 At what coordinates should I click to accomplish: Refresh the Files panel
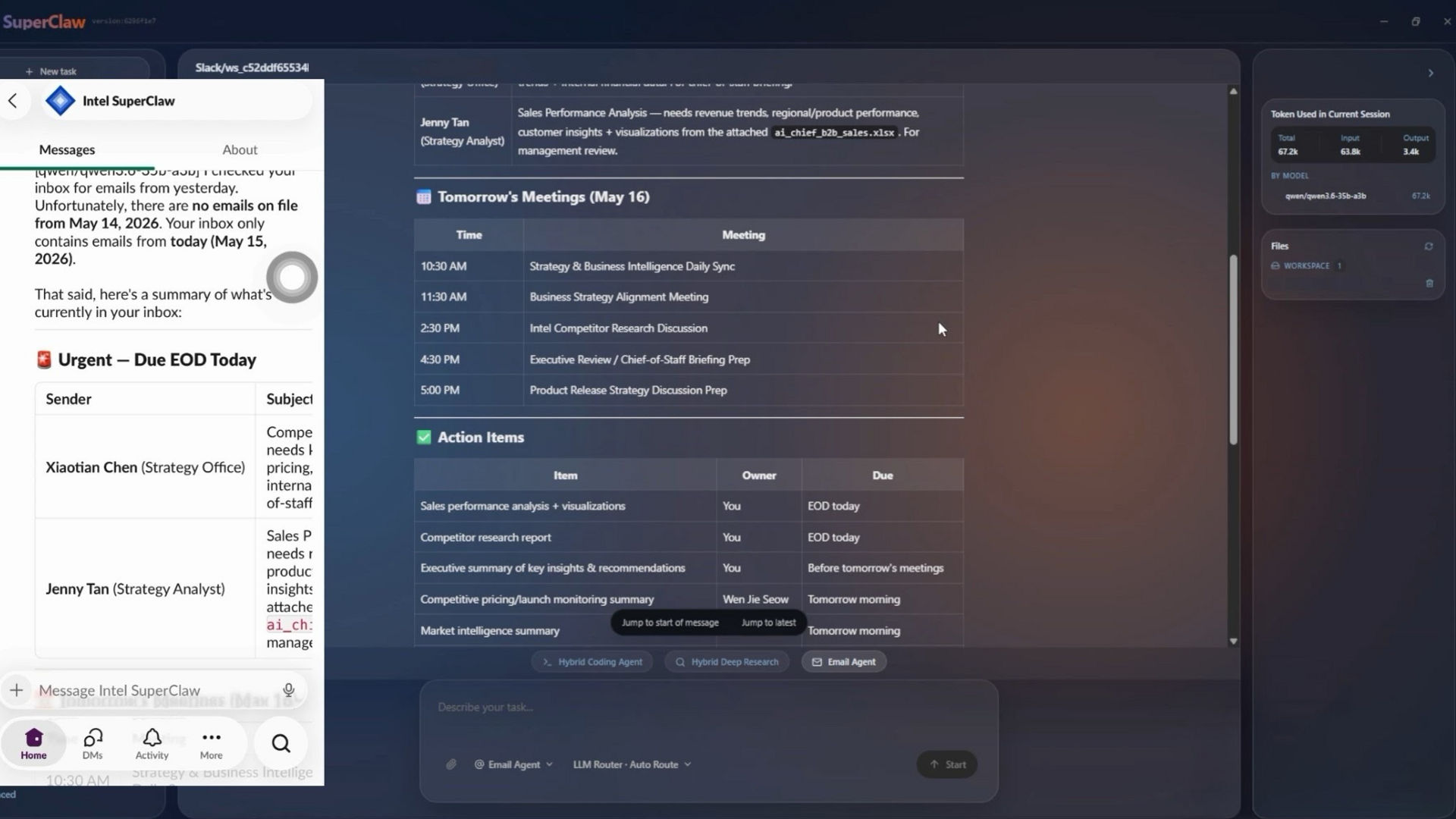(x=1429, y=246)
